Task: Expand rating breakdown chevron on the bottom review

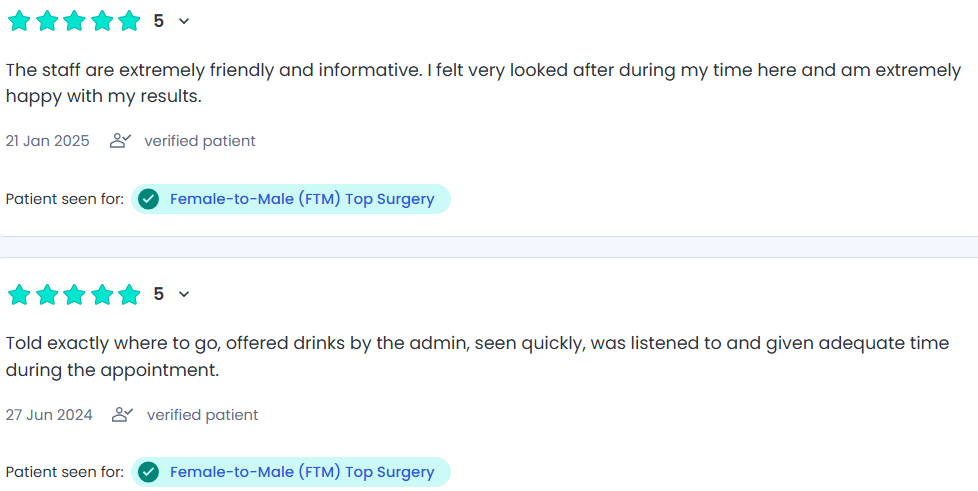Action: (183, 294)
